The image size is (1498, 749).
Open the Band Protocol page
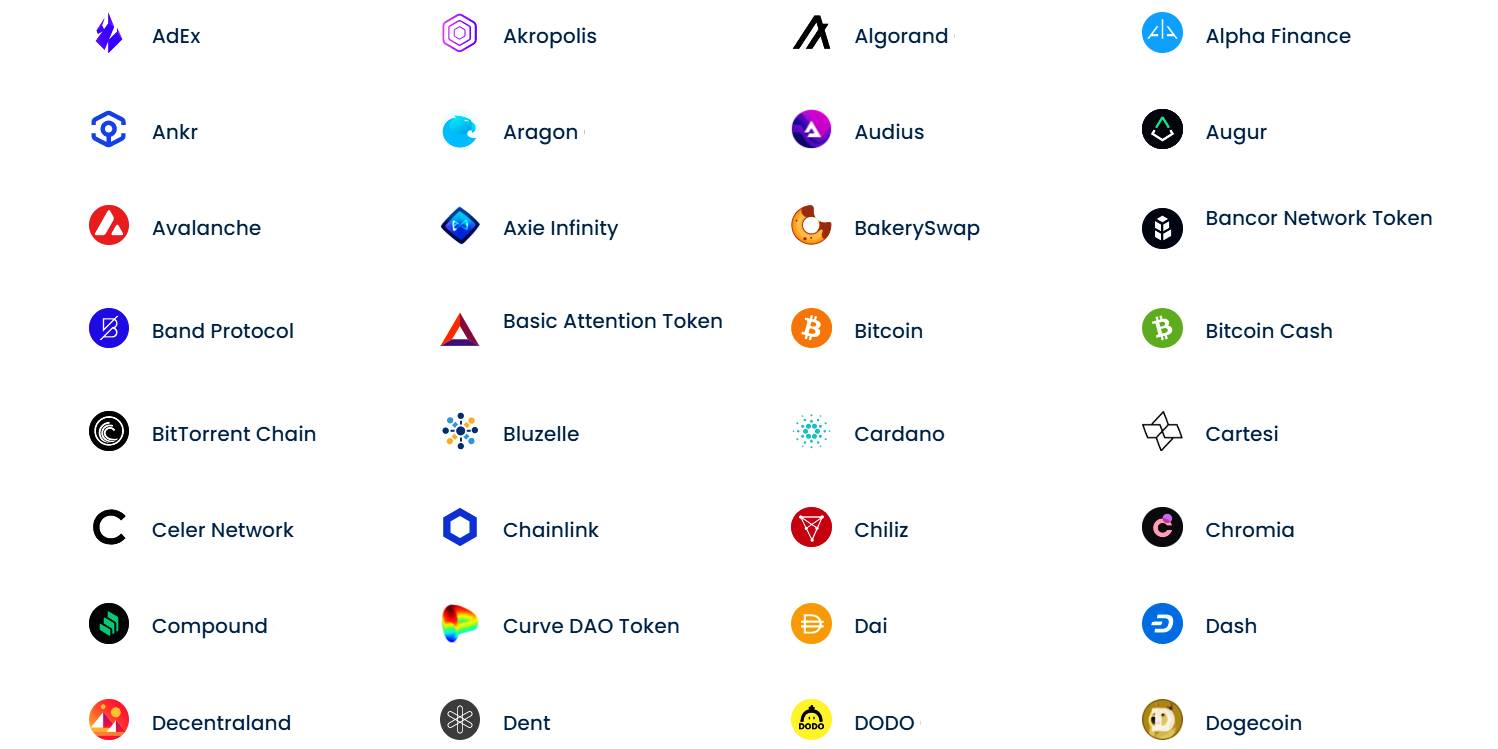(x=222, y=330)
